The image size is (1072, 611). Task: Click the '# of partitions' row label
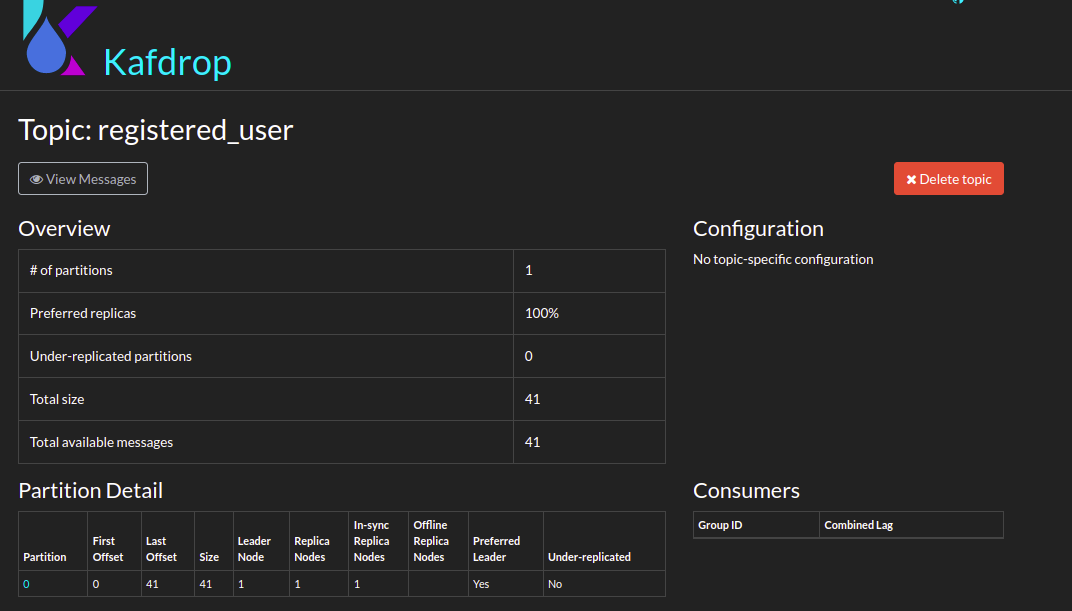point(71,270)
